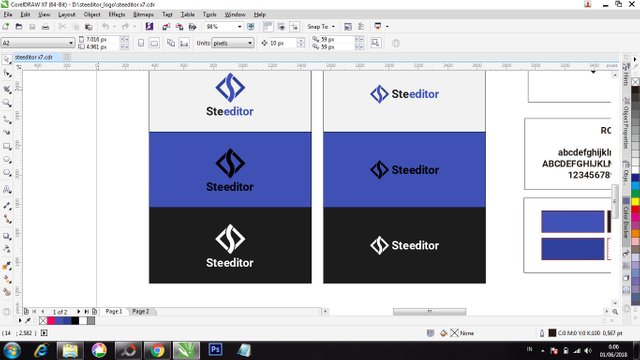Open the File menu
The image size is (640, 360).
coord(8,14)
